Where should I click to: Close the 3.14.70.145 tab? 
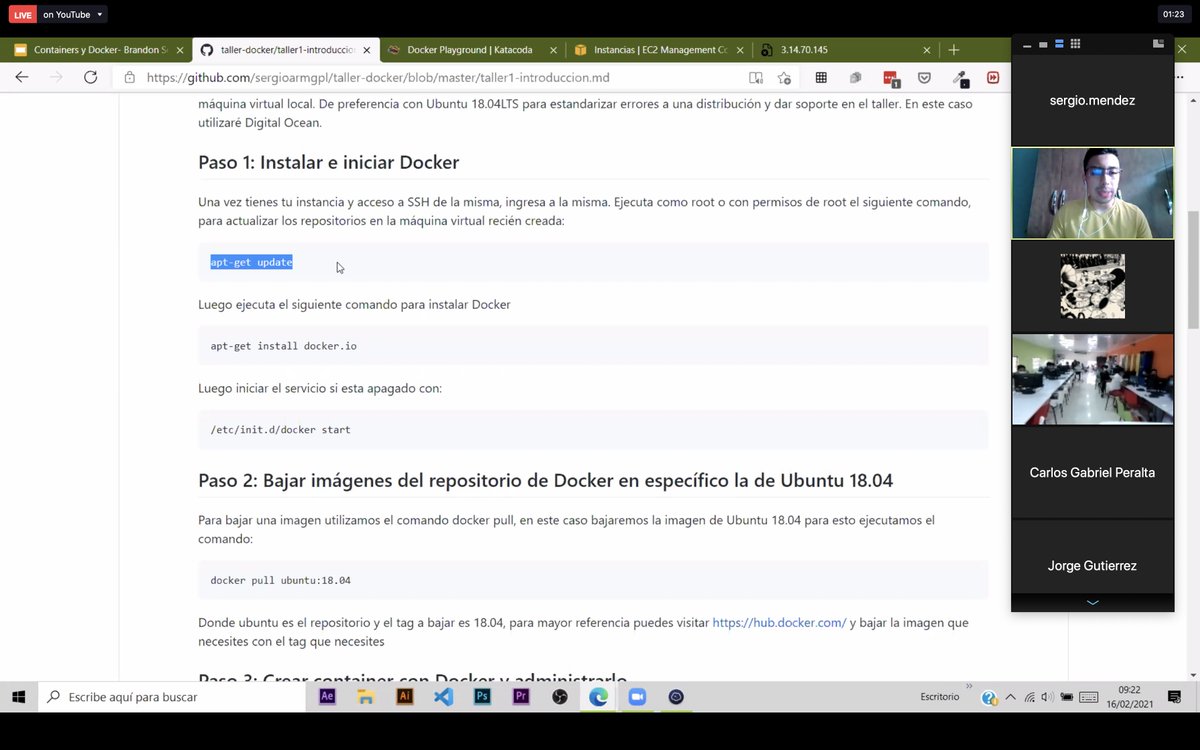927,49
